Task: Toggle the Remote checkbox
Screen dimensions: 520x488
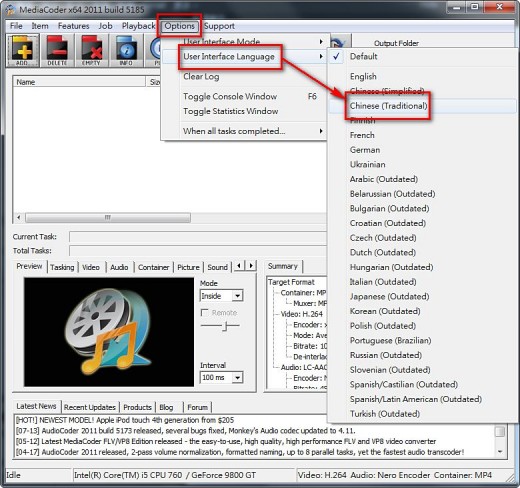Action: click(205, 313)
